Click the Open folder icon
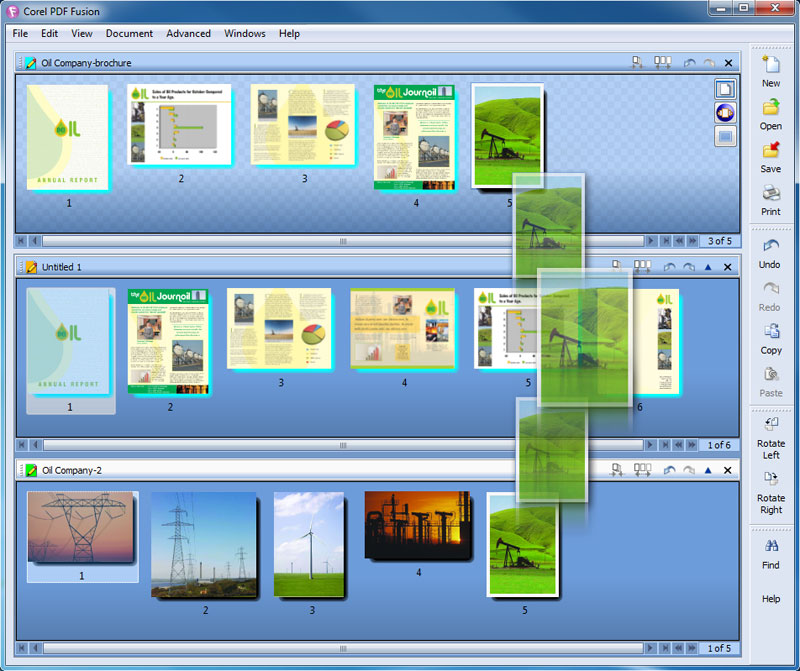 tap(770, 109)
